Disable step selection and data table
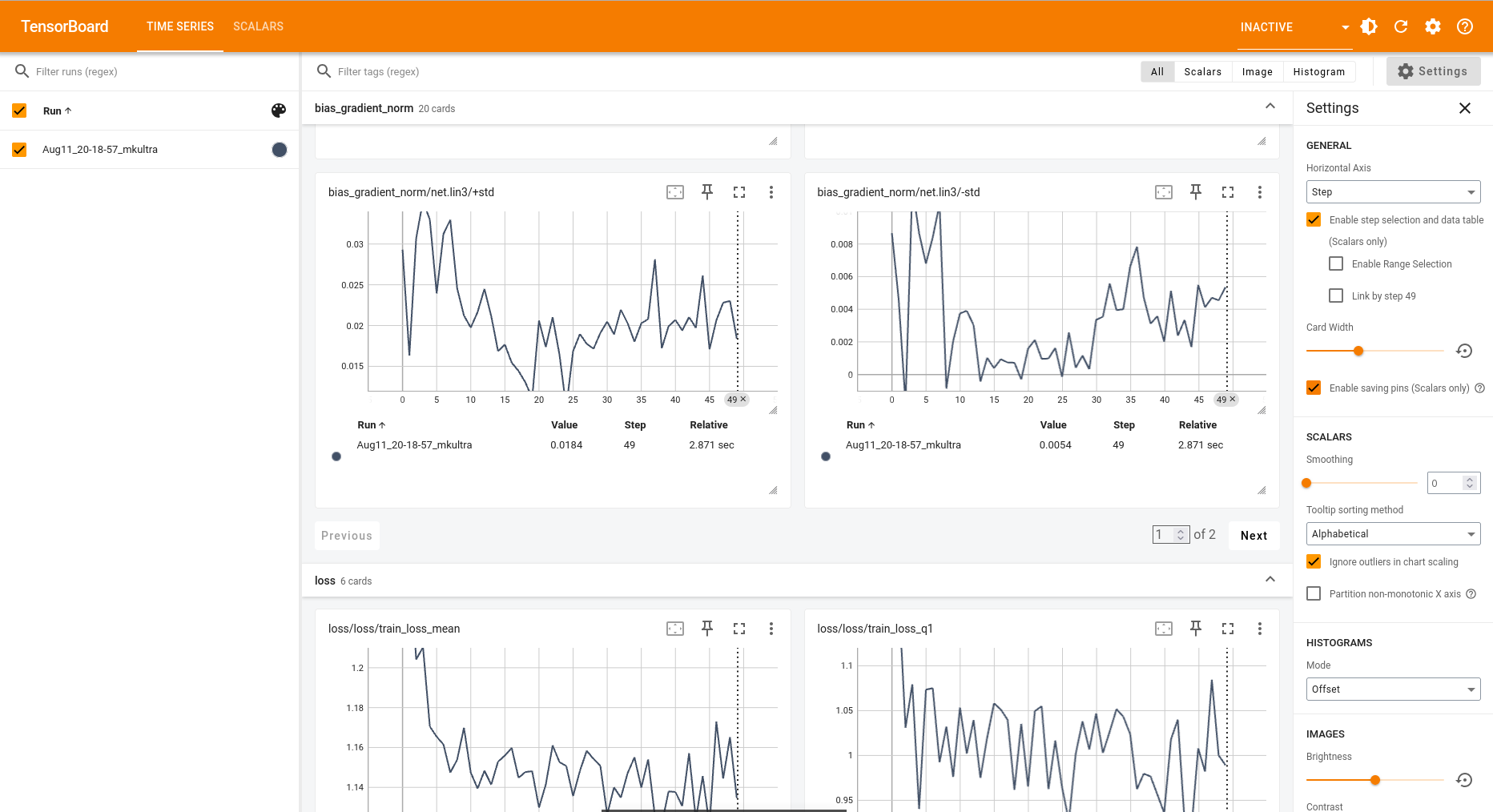 (1314, 219)
